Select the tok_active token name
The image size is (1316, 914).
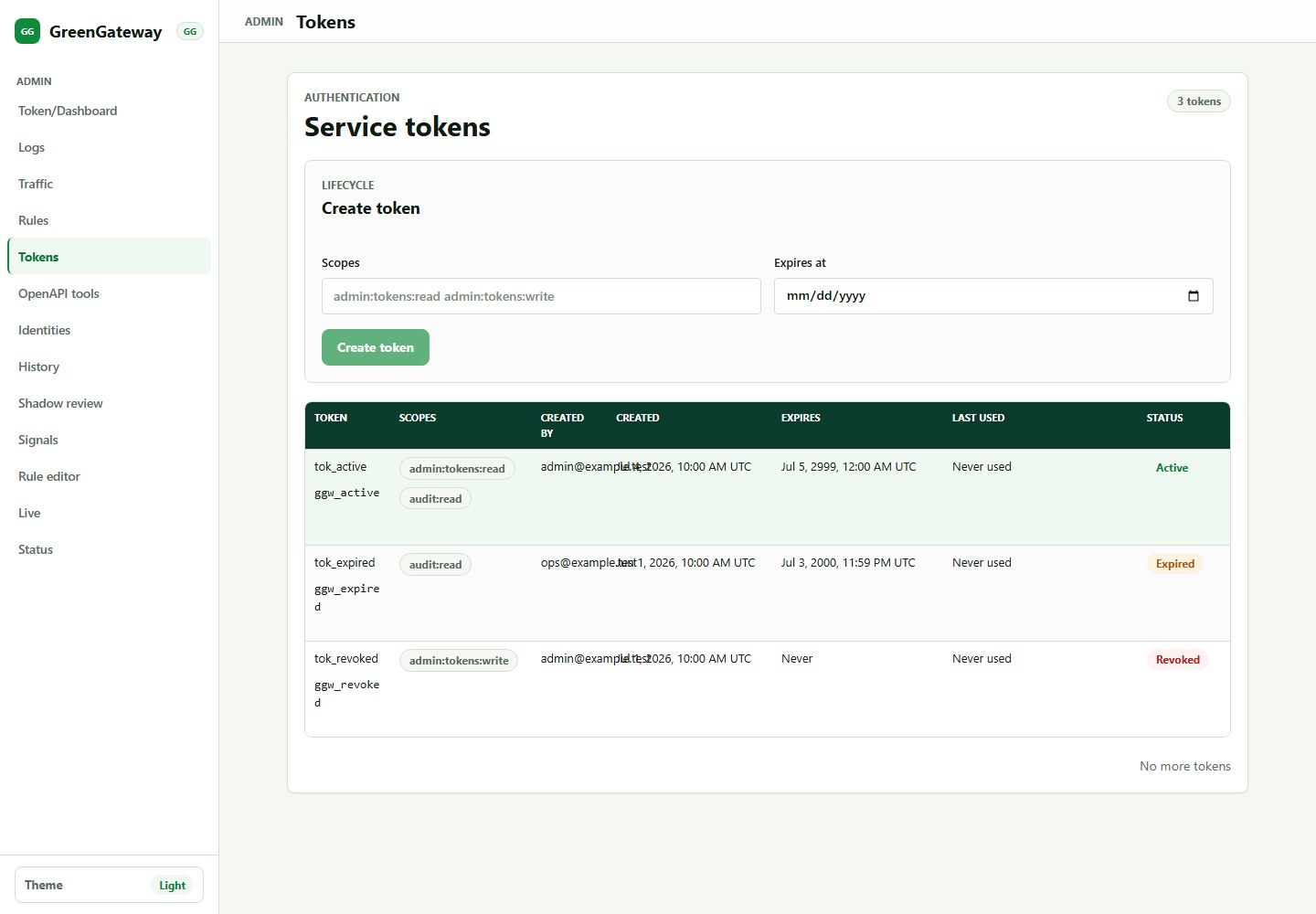click(x=340, y=466)
